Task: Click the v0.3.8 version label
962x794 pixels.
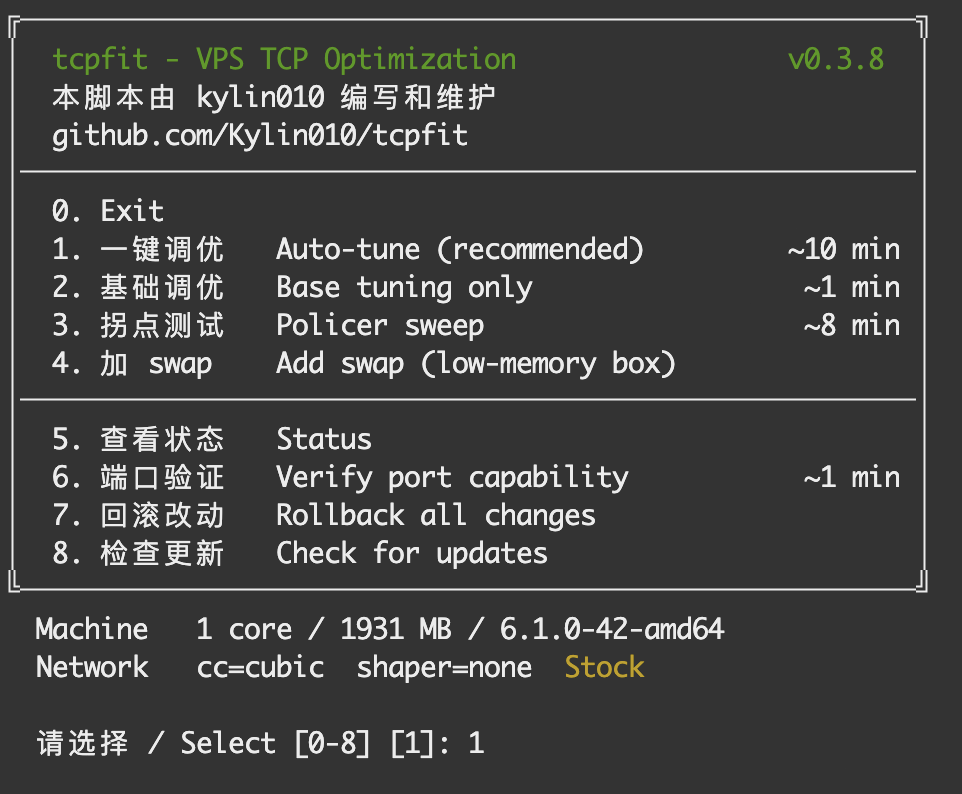Action: [836, 60]
